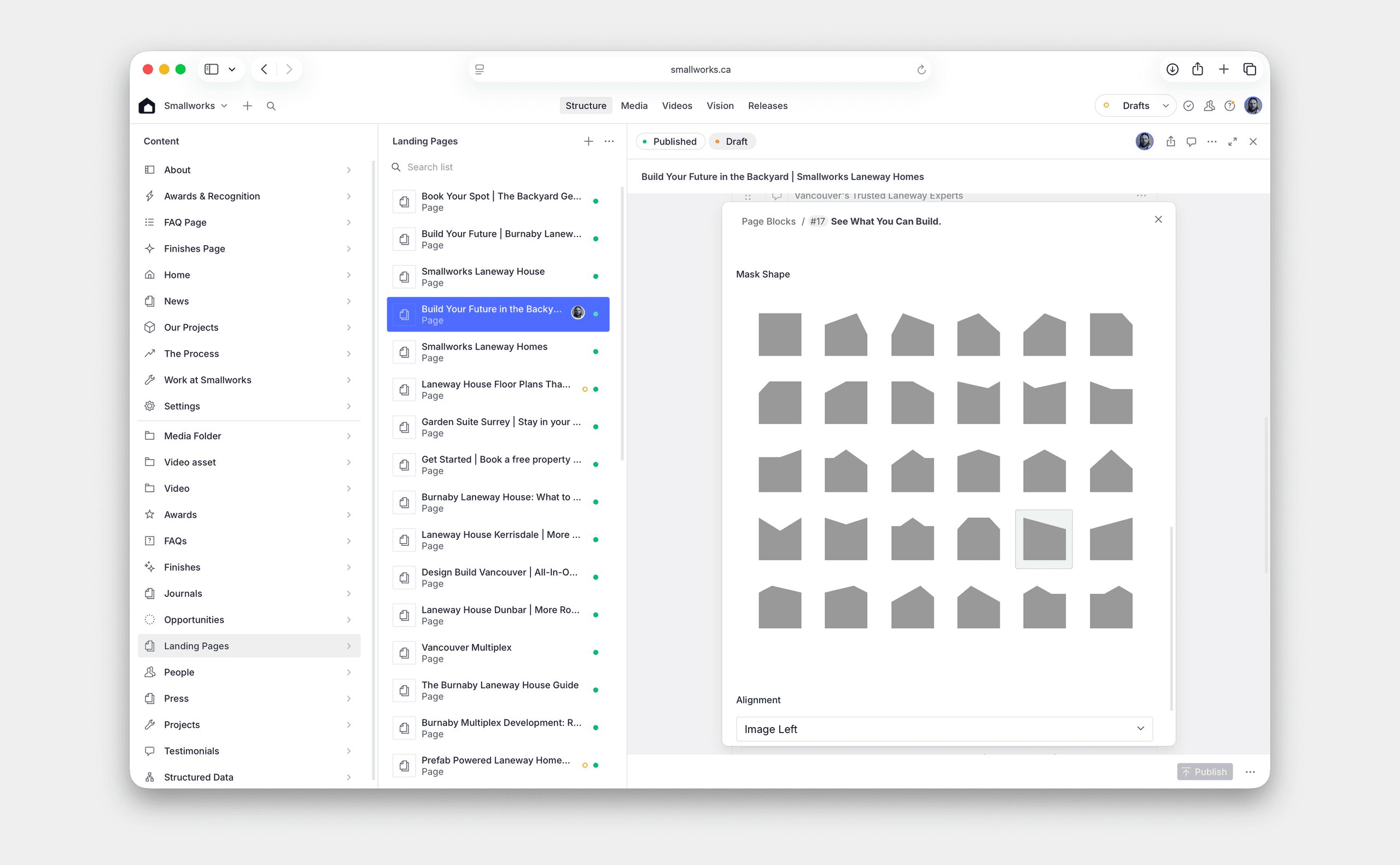Open publish options ellipsis beside Publish
The height and width of the screenshot is (865, 1400).
click(1250, 772)
